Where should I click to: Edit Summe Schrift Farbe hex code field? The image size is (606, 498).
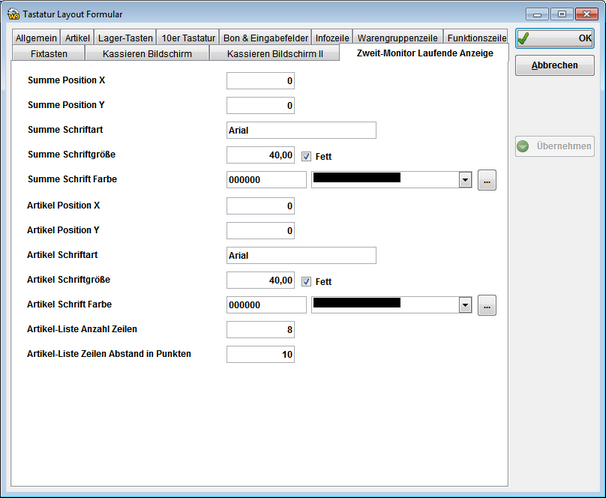coord(266,180)
